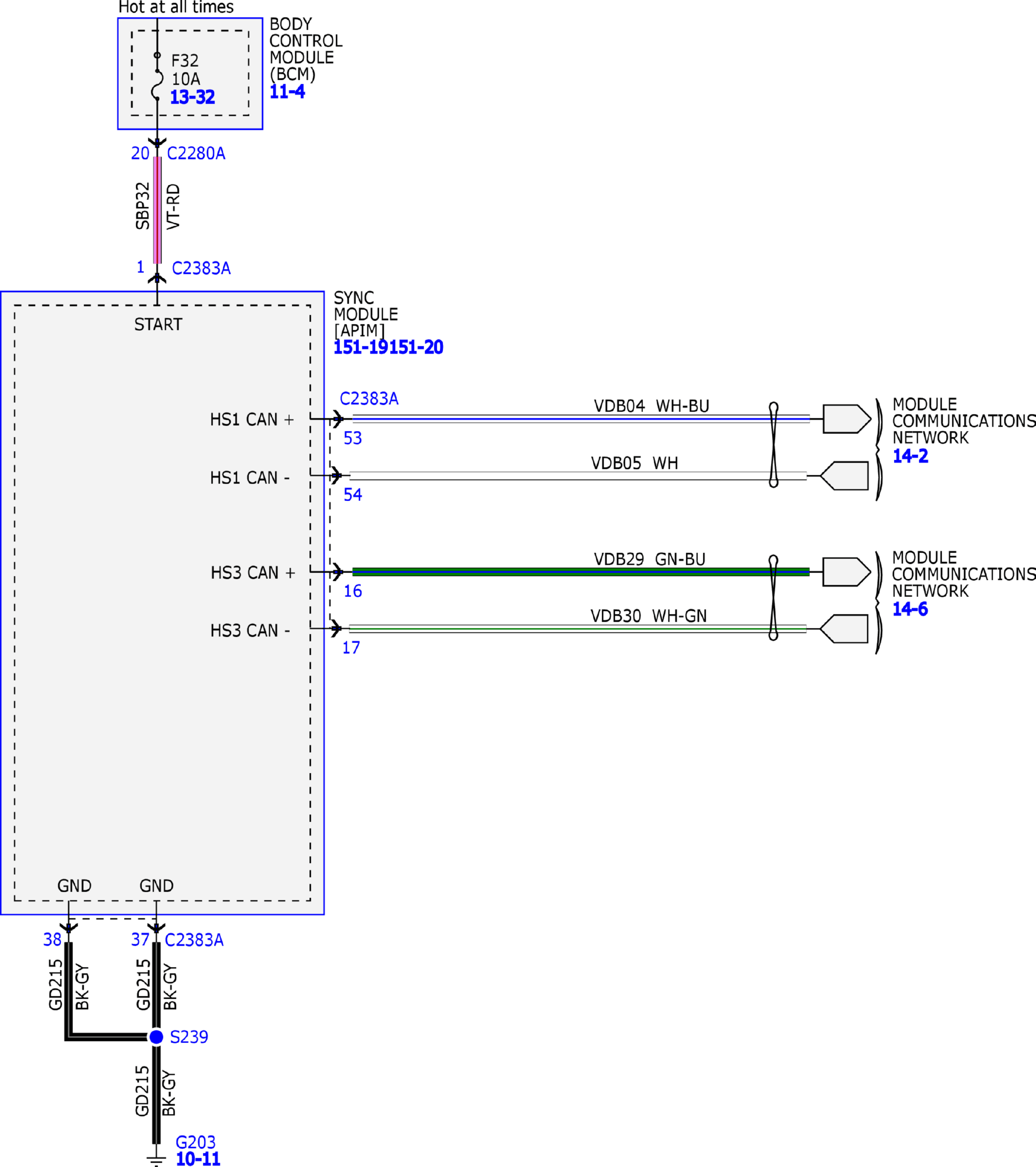Click the HS3 CAN + pin 16

338,572
